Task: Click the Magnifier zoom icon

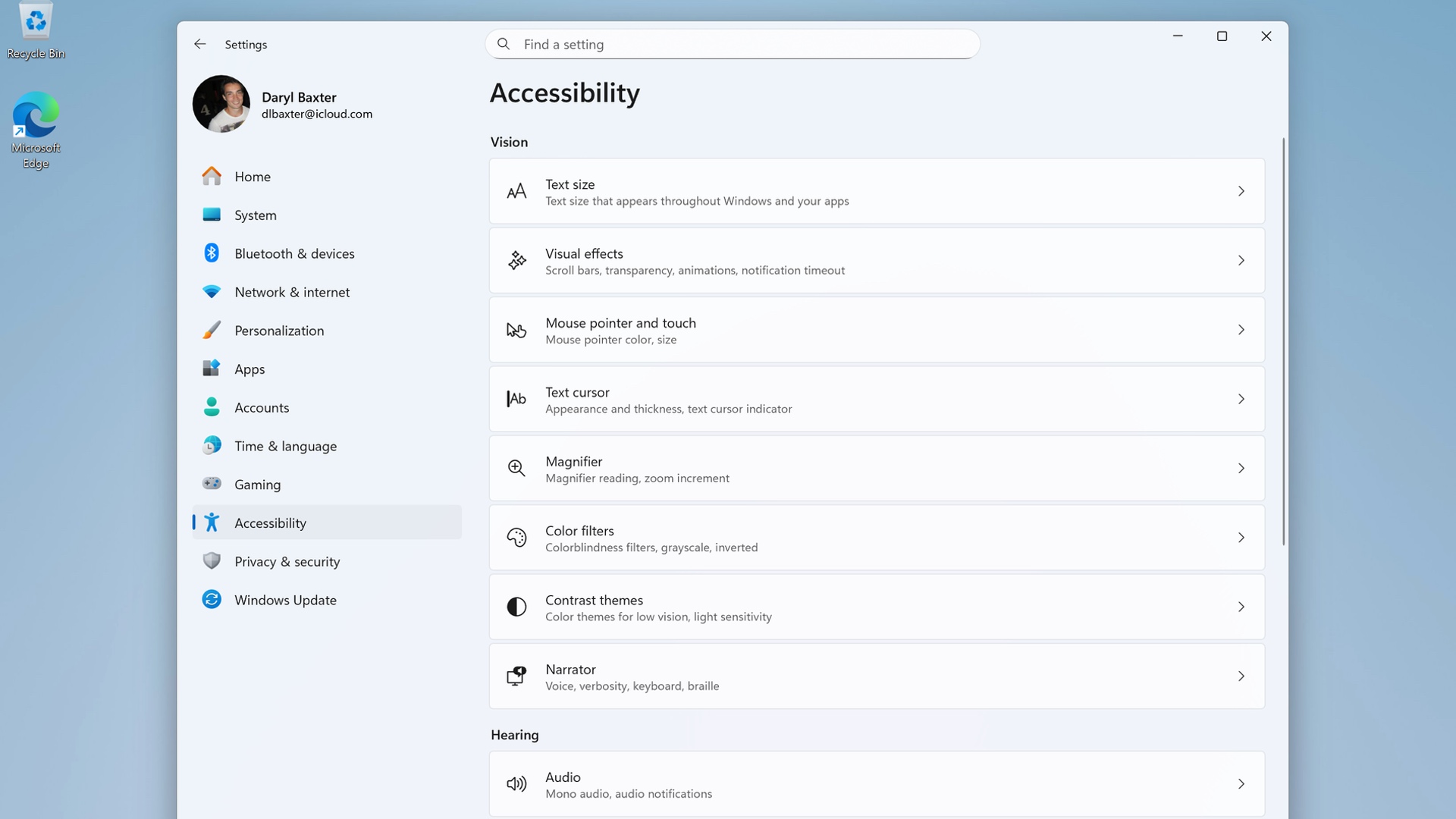Action: tap(516, 468)
